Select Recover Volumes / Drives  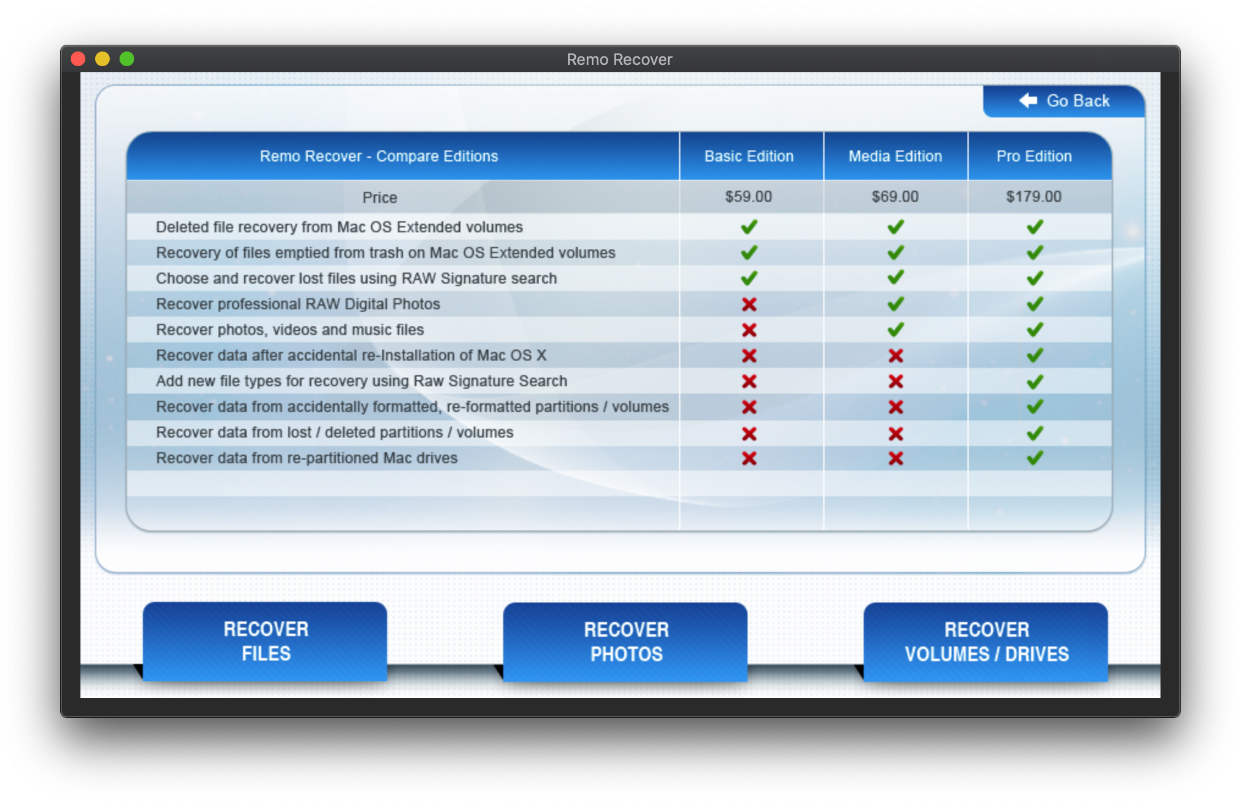tap(986, 642)
